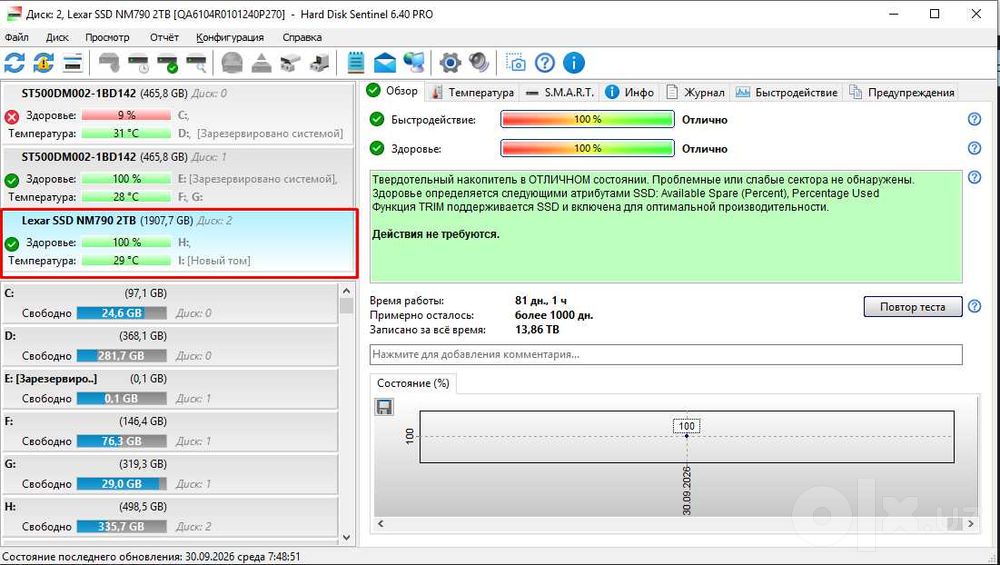Select partition G: (319,3 GB)
Viewport: 1000px width, 565px height.
170,474
